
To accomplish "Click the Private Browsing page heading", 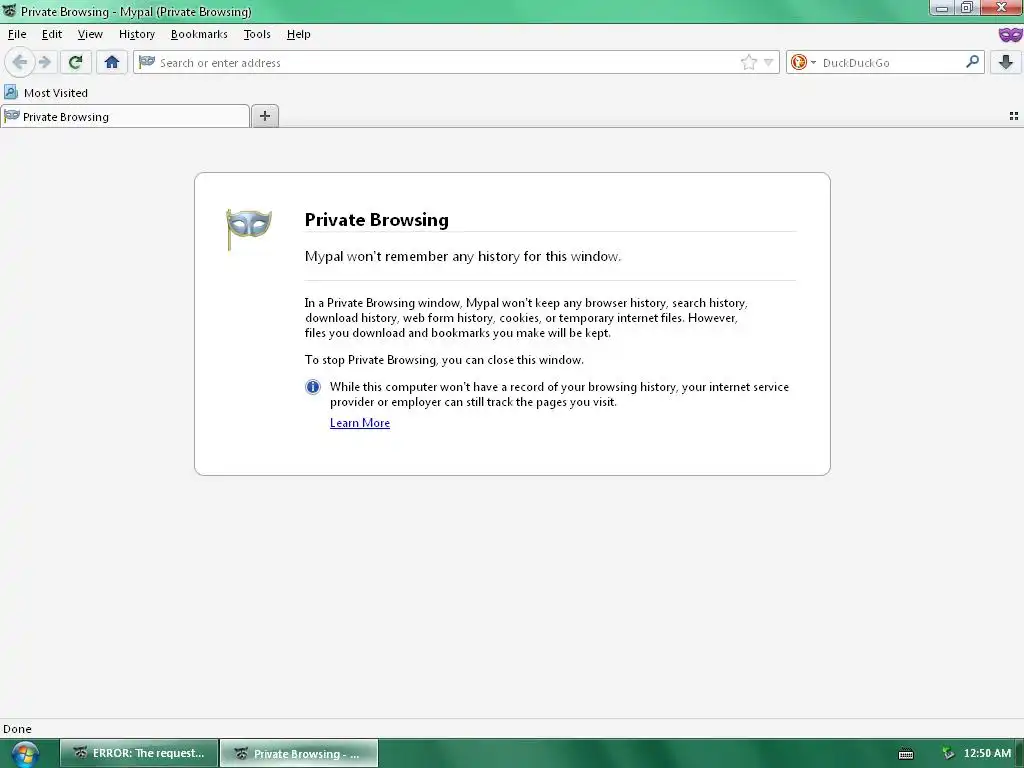I will [x=377, y=219].
